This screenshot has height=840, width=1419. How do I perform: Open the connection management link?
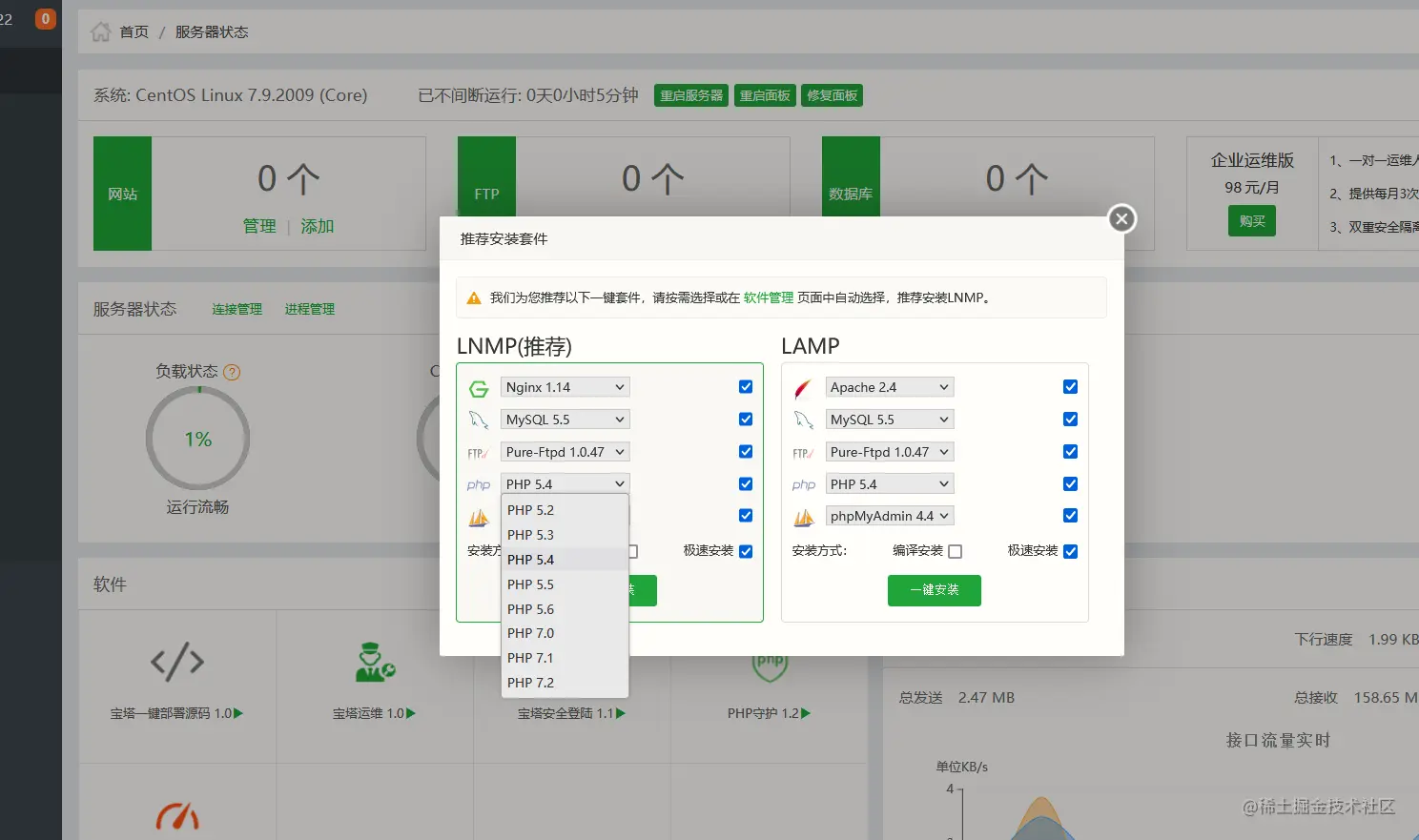click(x=236, y=309)
